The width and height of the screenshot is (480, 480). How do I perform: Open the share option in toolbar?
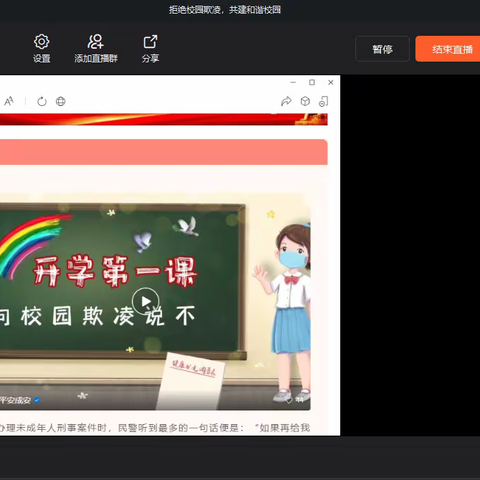[150, 48]
